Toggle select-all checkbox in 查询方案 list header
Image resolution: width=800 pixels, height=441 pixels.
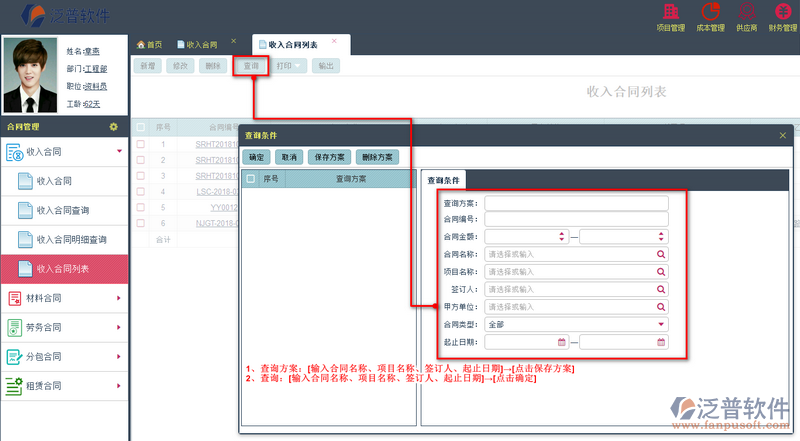click(x=250, y=179)
